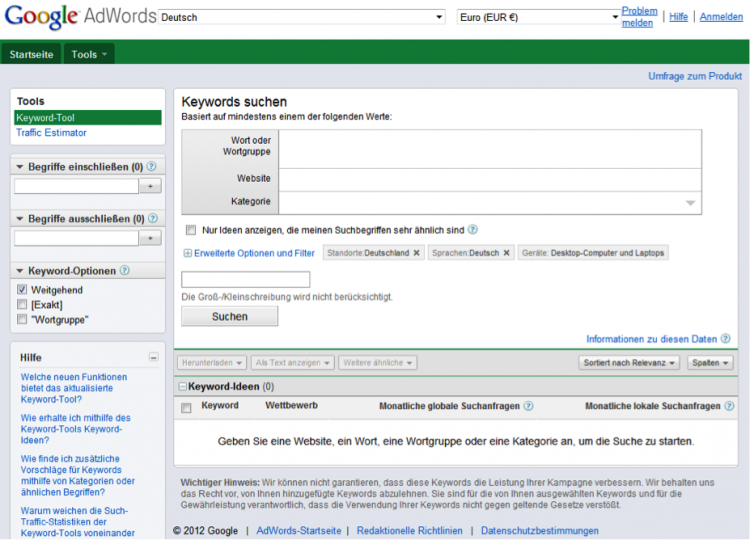The width and height of the screenshot is (750, 540).
Task: Open the Als Text anzeigen dropdown
Action: [x=293, y=363]
